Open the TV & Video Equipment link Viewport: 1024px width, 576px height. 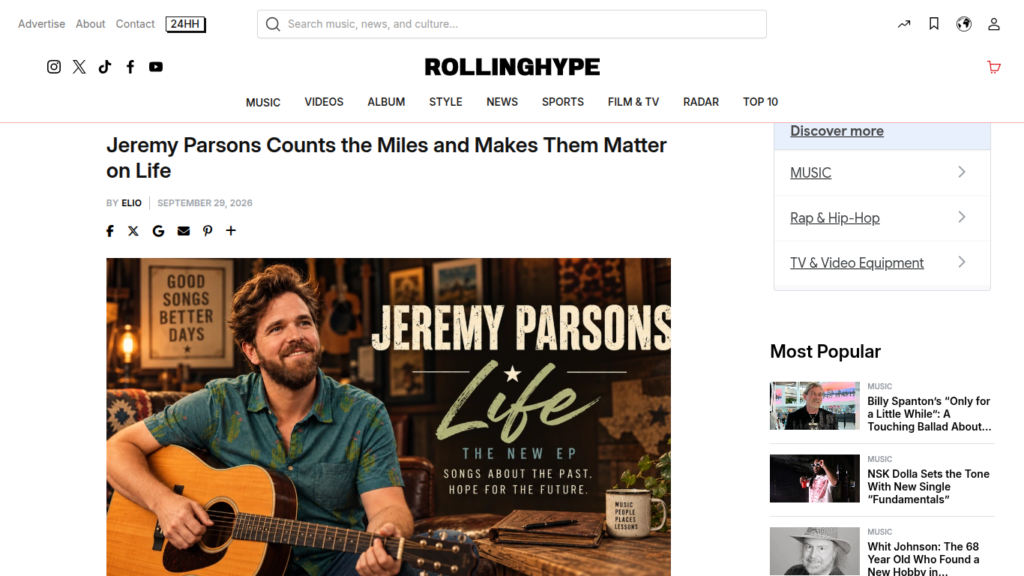(x=857, y=263)
